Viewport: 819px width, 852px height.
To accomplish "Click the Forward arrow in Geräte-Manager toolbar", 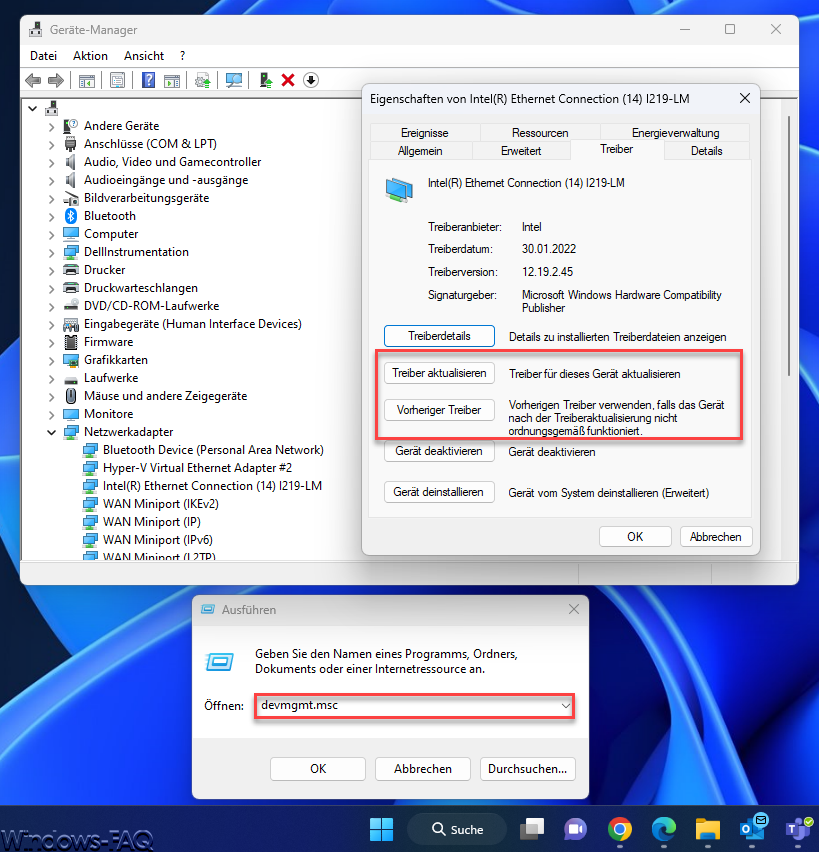I will pos(56,80).
